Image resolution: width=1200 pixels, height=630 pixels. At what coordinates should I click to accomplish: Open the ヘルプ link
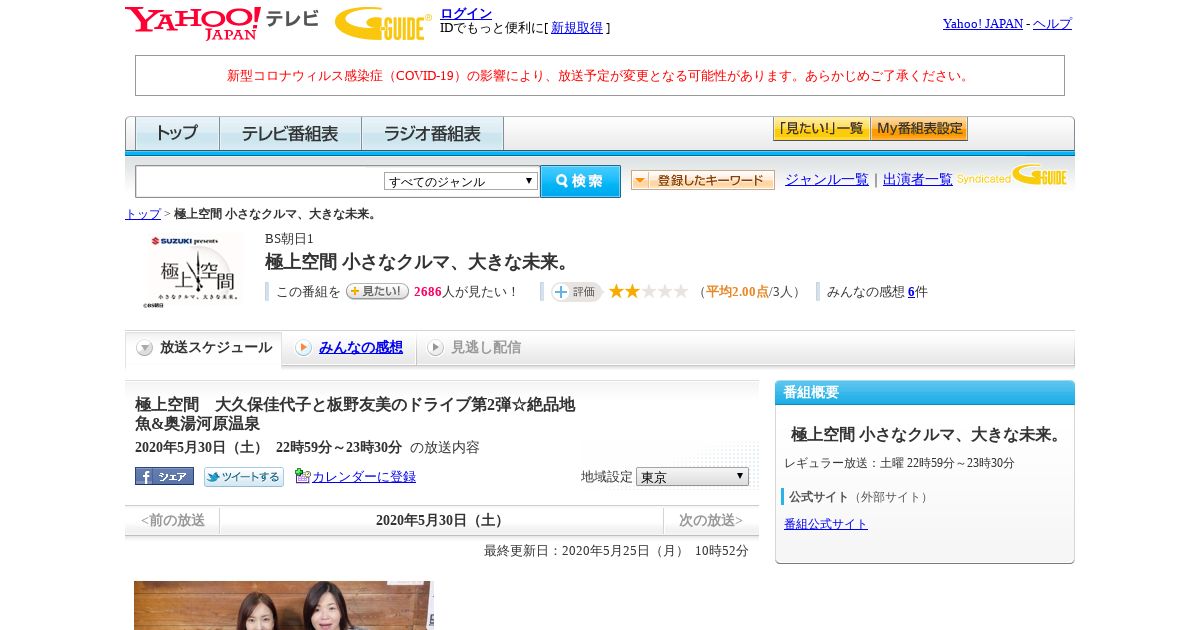(1052, 24)
